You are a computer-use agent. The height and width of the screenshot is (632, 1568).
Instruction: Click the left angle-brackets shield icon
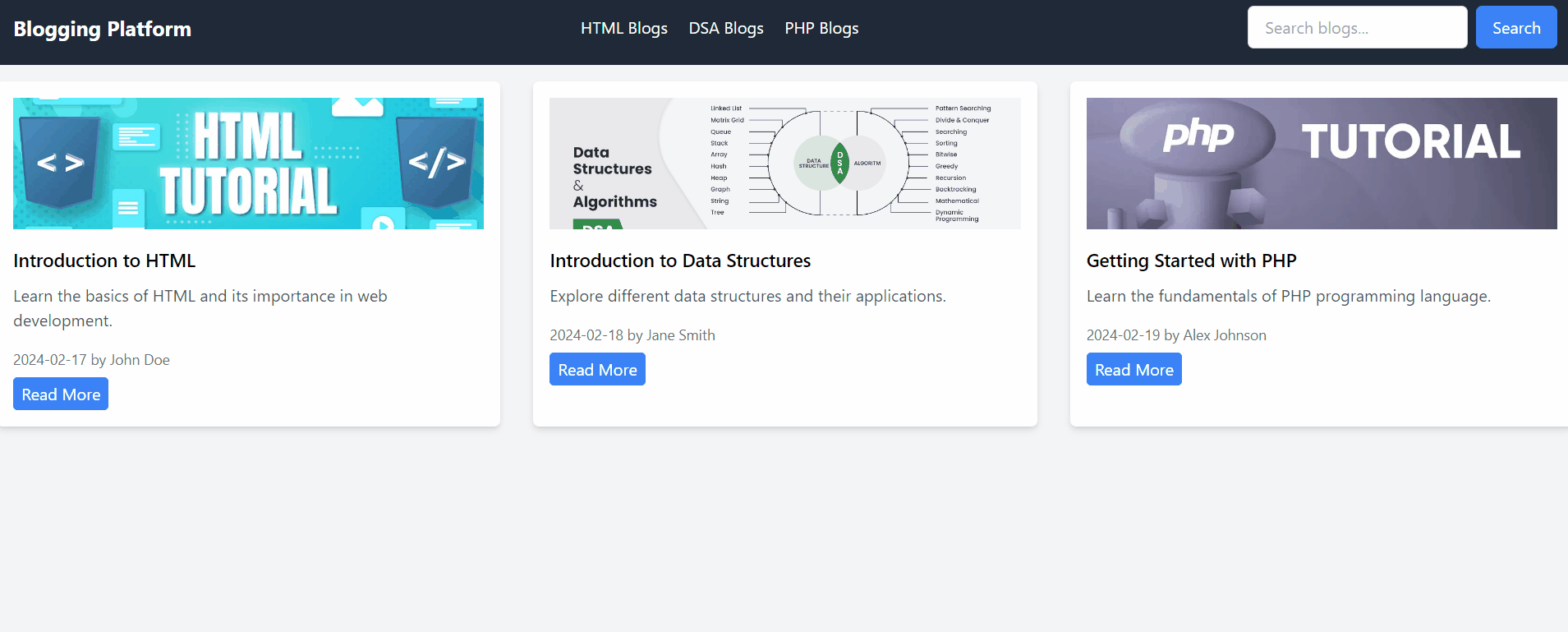pos(60,162)
